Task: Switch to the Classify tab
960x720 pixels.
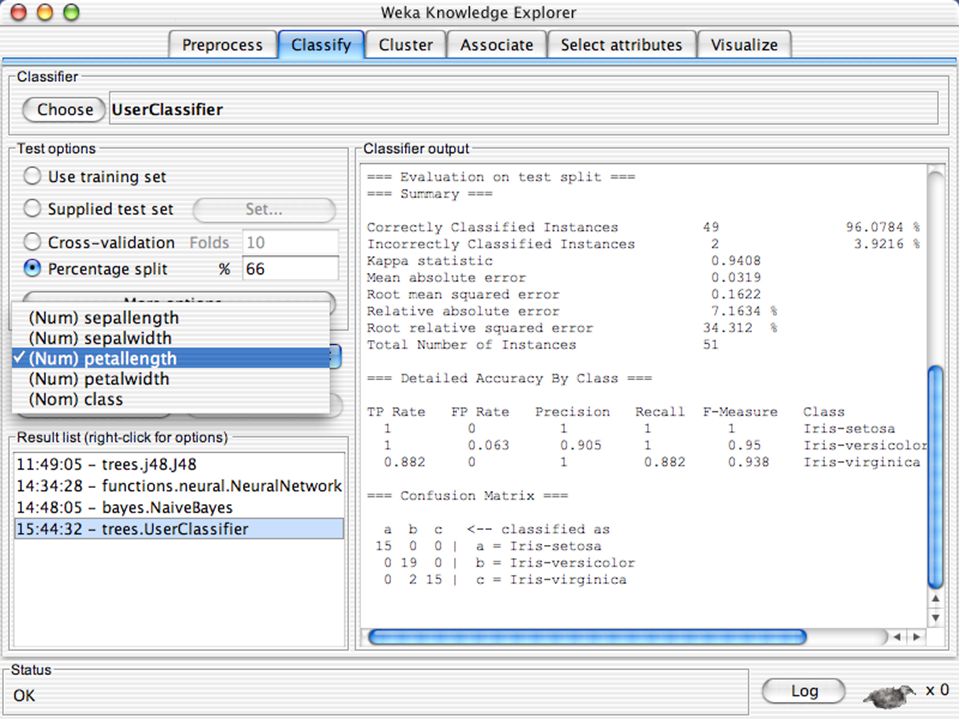Action: (x=321, y=45)
